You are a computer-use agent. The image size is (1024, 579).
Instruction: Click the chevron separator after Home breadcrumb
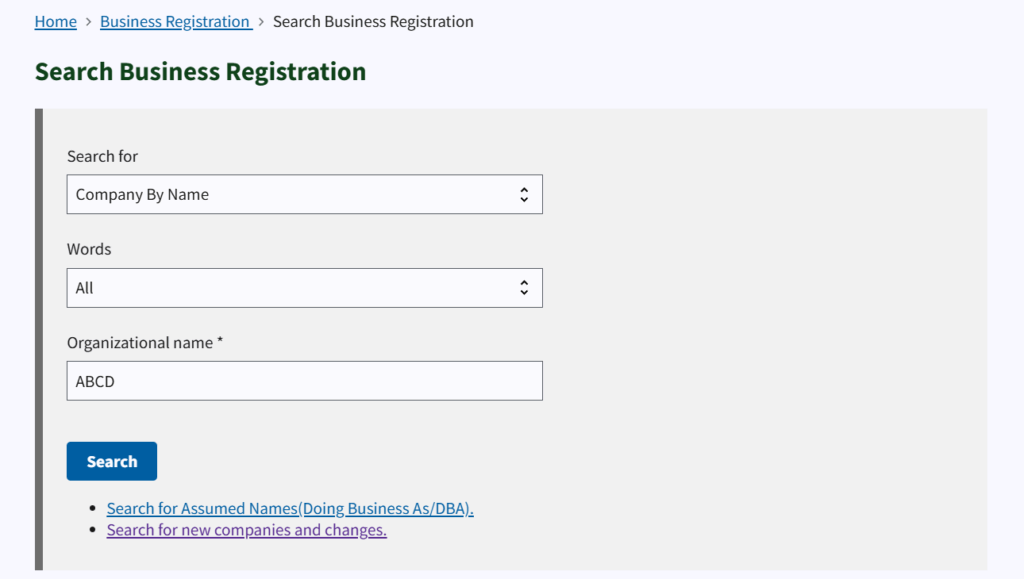coord(88,22)
